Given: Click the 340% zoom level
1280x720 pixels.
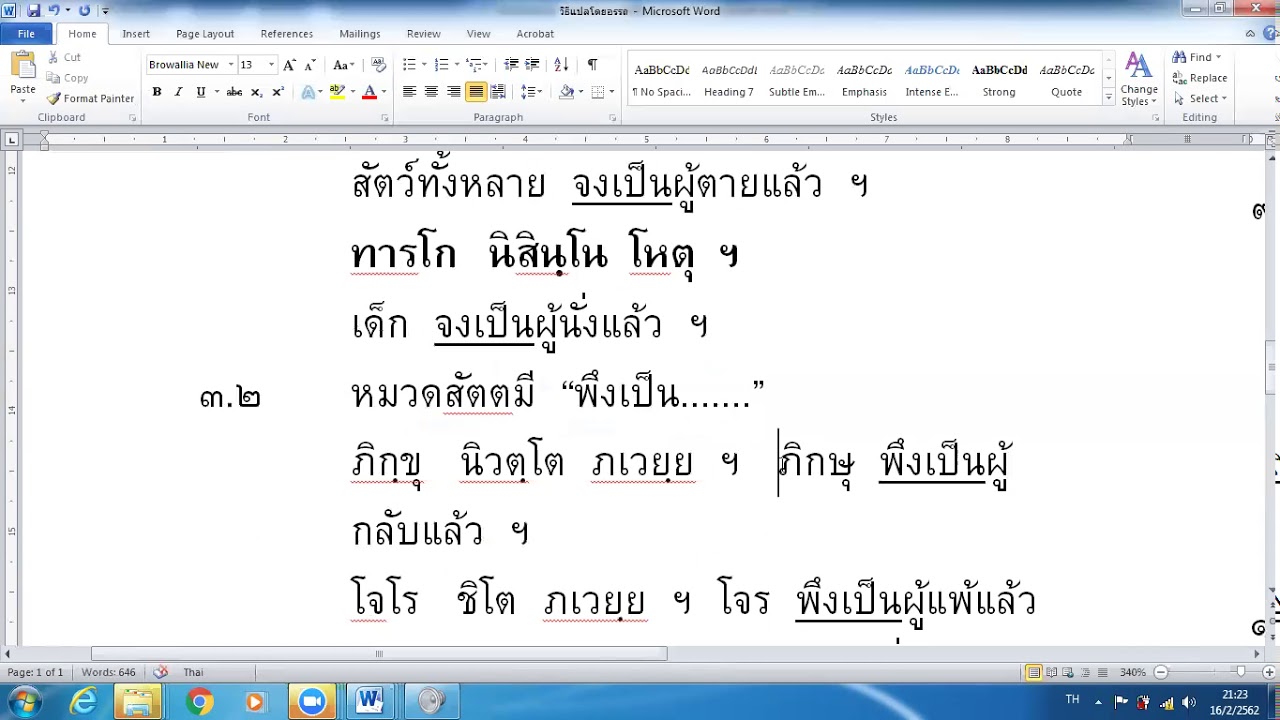Looking at the screenshot, I should click(1132, 672).
